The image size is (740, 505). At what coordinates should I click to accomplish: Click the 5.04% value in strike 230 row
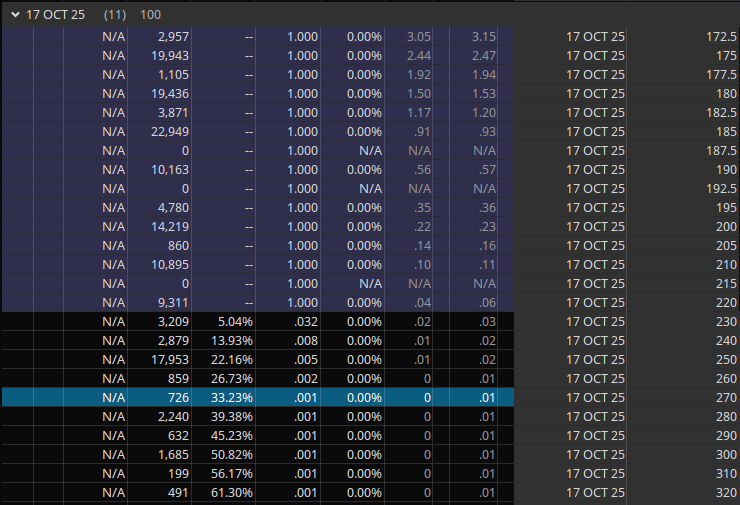click(x=235, y=321)
